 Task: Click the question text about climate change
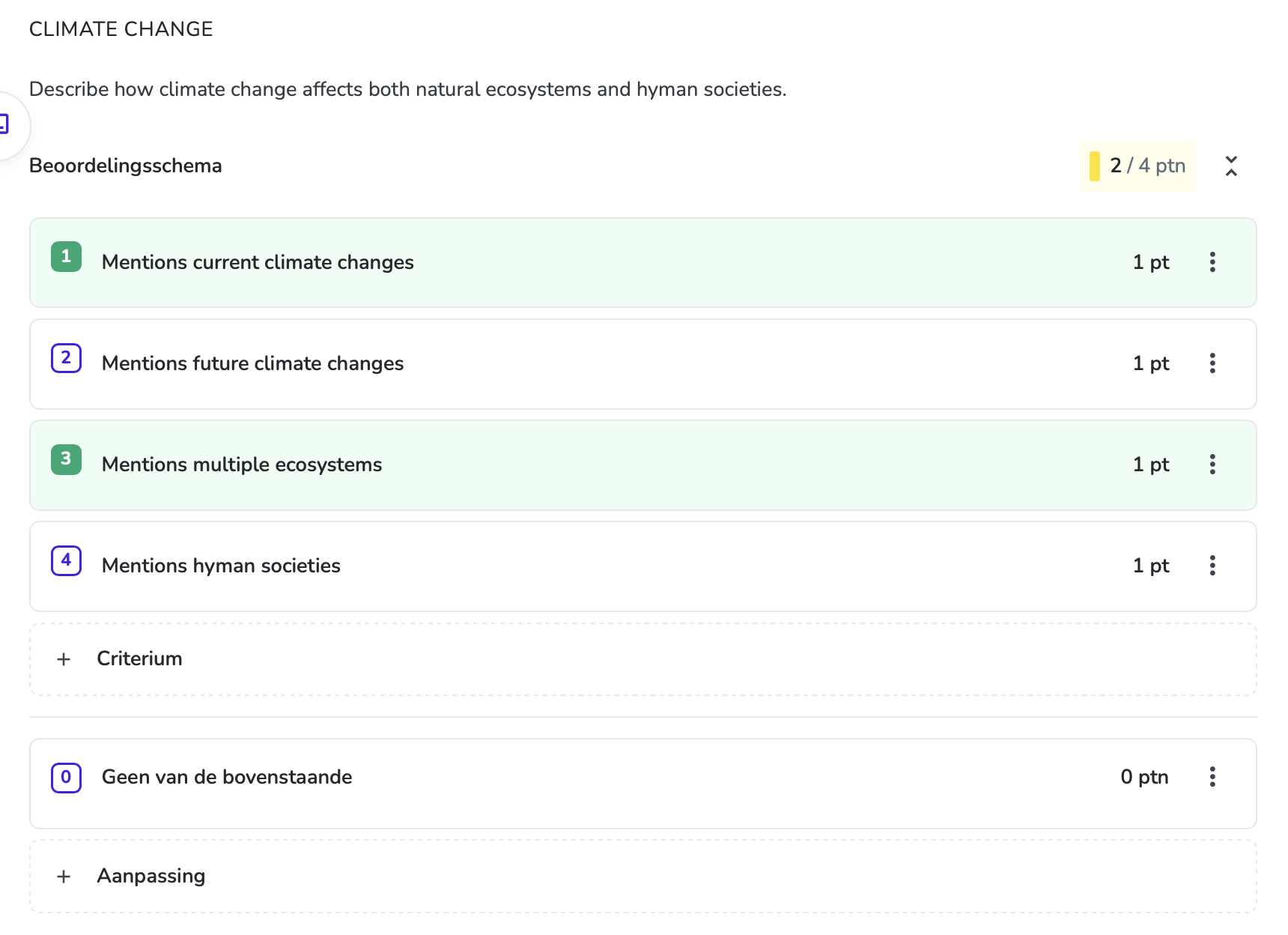[408, 89]
